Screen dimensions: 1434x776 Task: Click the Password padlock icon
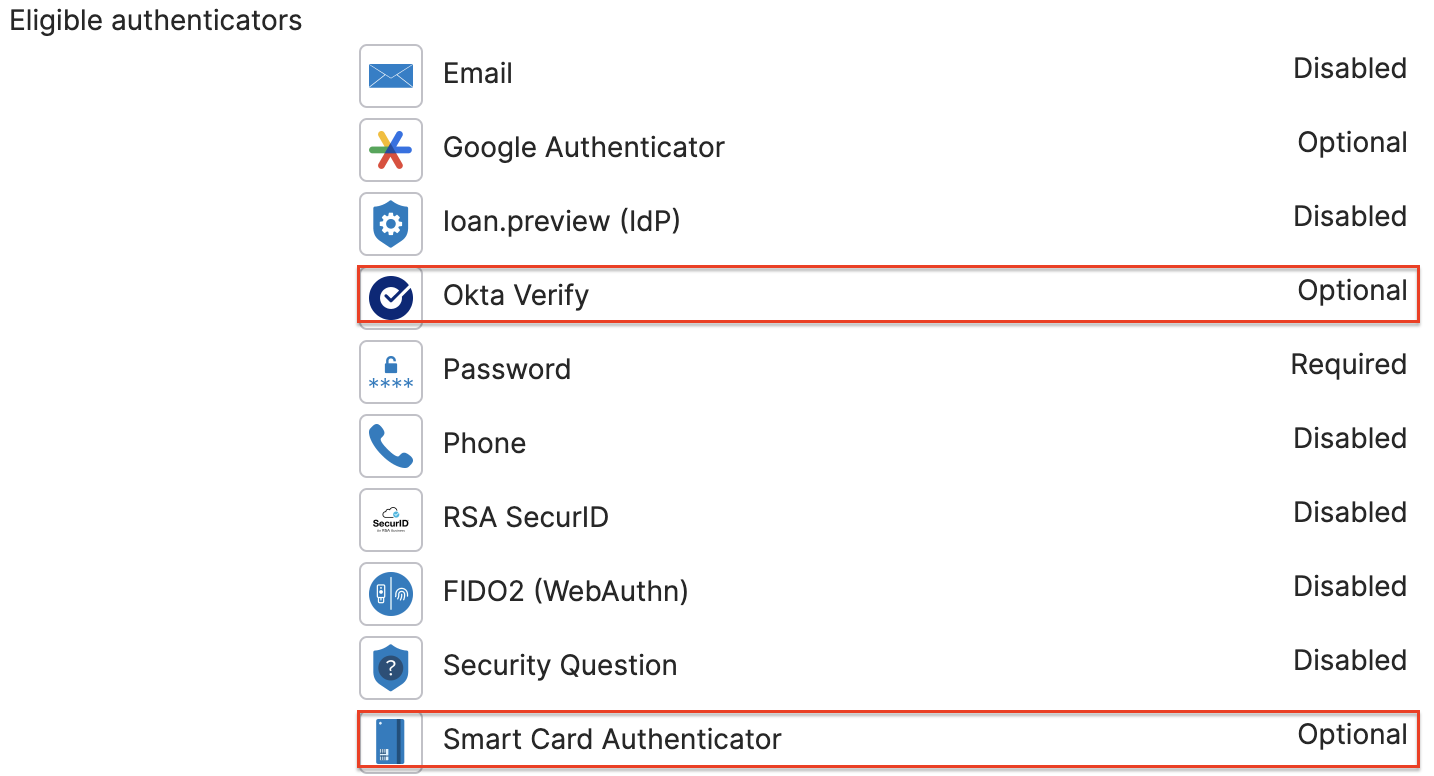(x=390, y=371)
